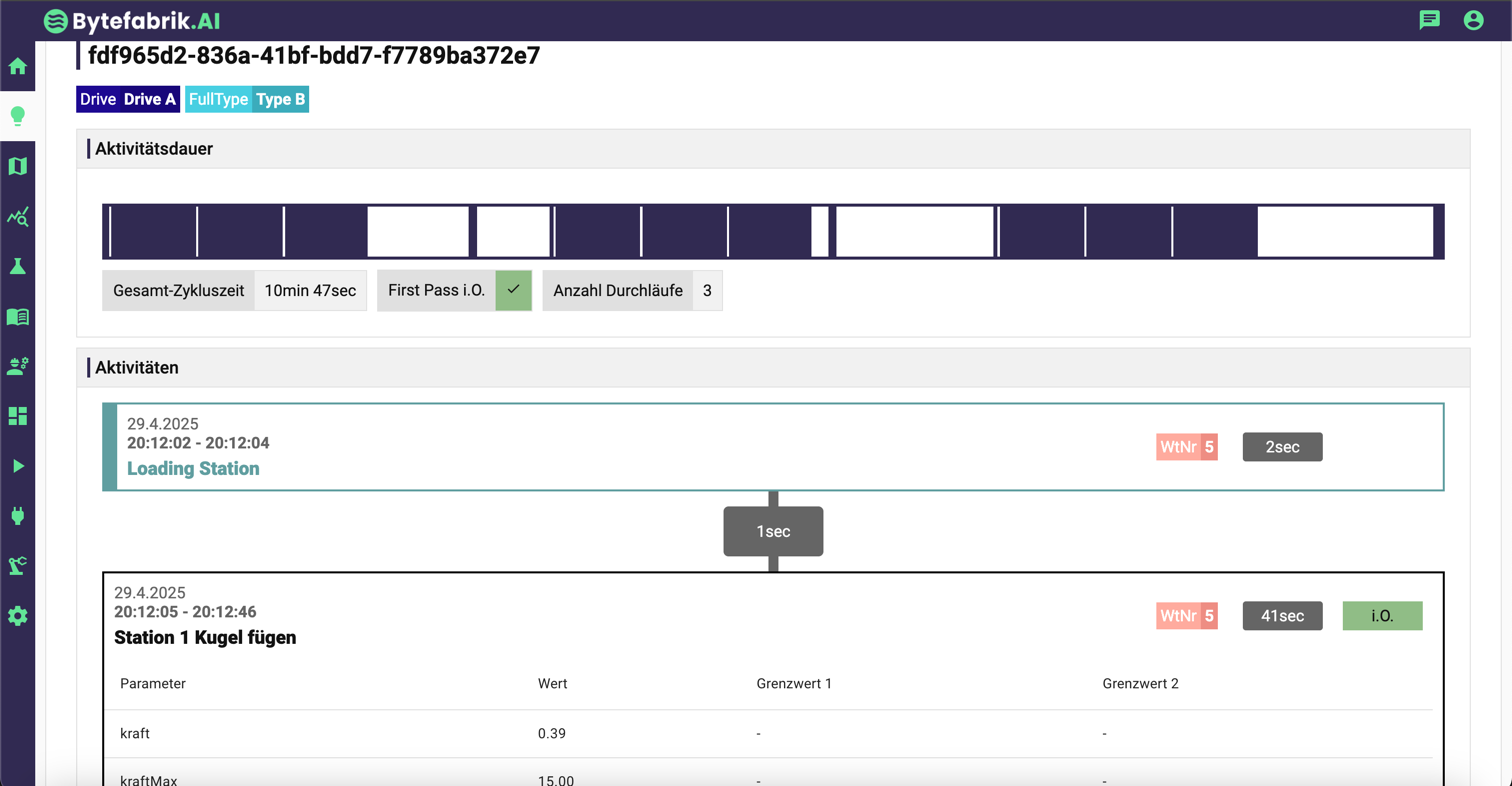Open the user account icon
Image resolution: width=1512 pixels, height=786 pixels.
[1473, 20]
